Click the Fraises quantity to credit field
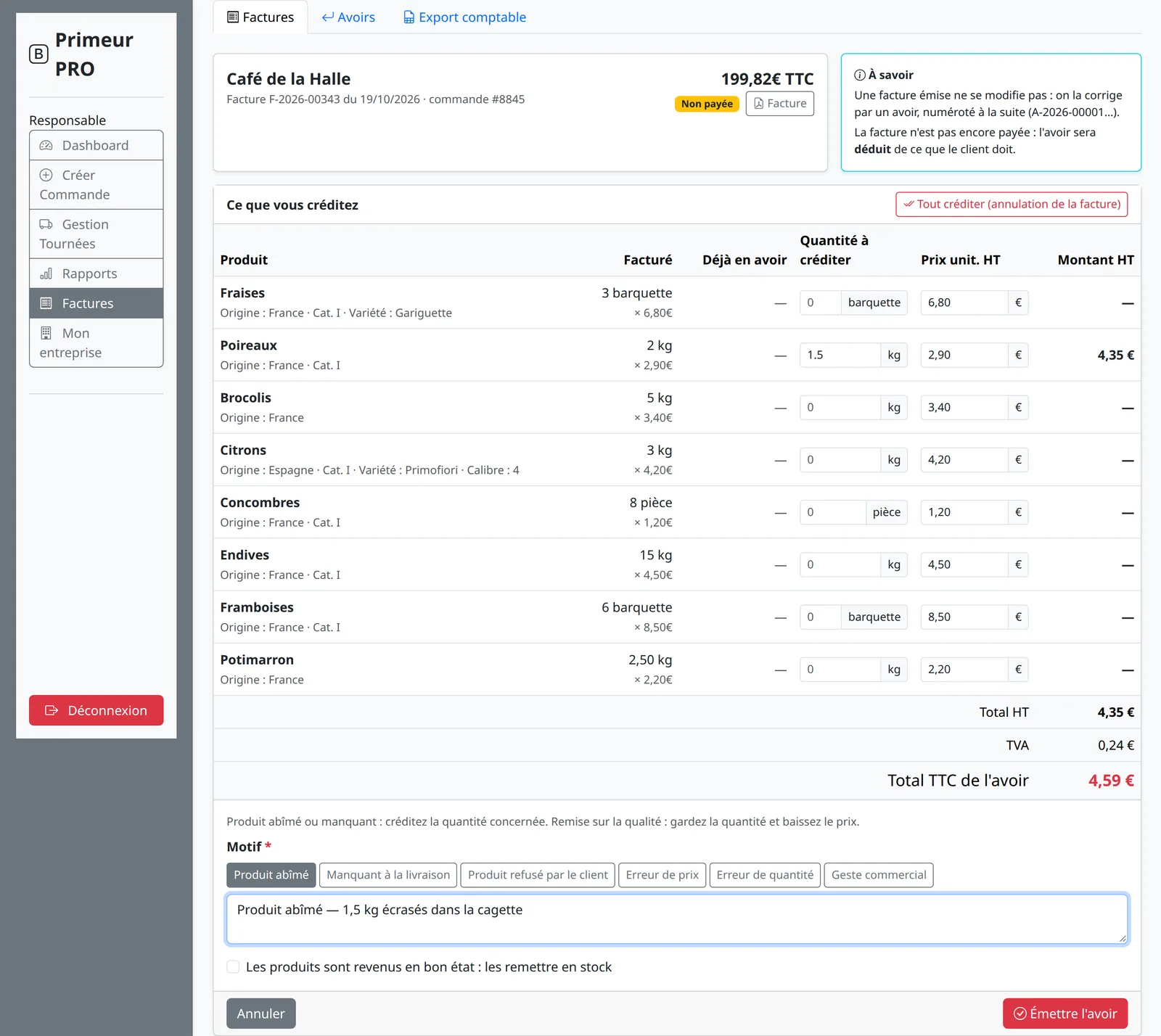 pyautogui.click(x=820, y=303)
